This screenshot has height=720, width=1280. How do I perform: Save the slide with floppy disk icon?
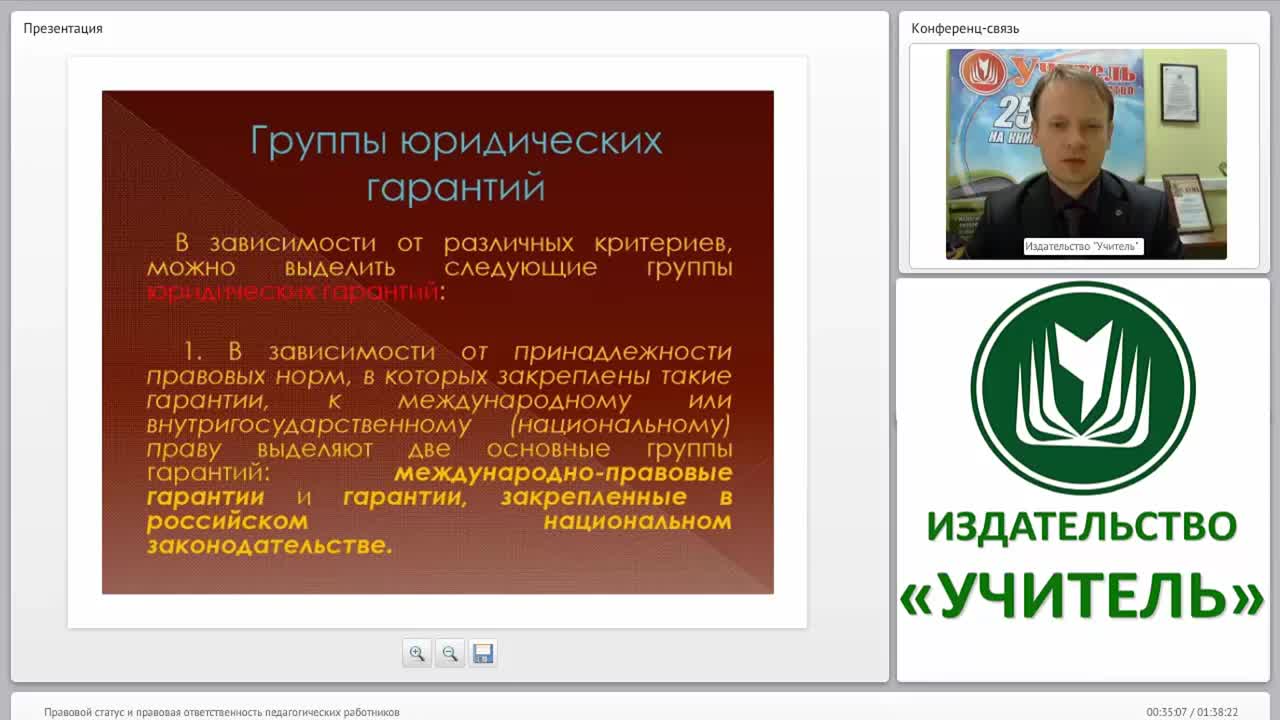click(x=483, y=653)
